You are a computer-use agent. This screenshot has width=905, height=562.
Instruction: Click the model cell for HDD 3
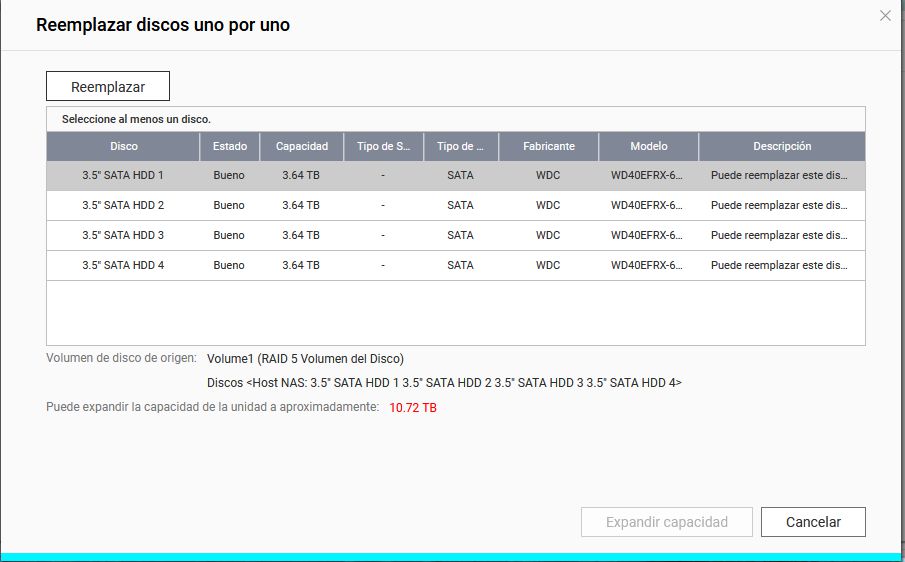click(x=647, y=235)
